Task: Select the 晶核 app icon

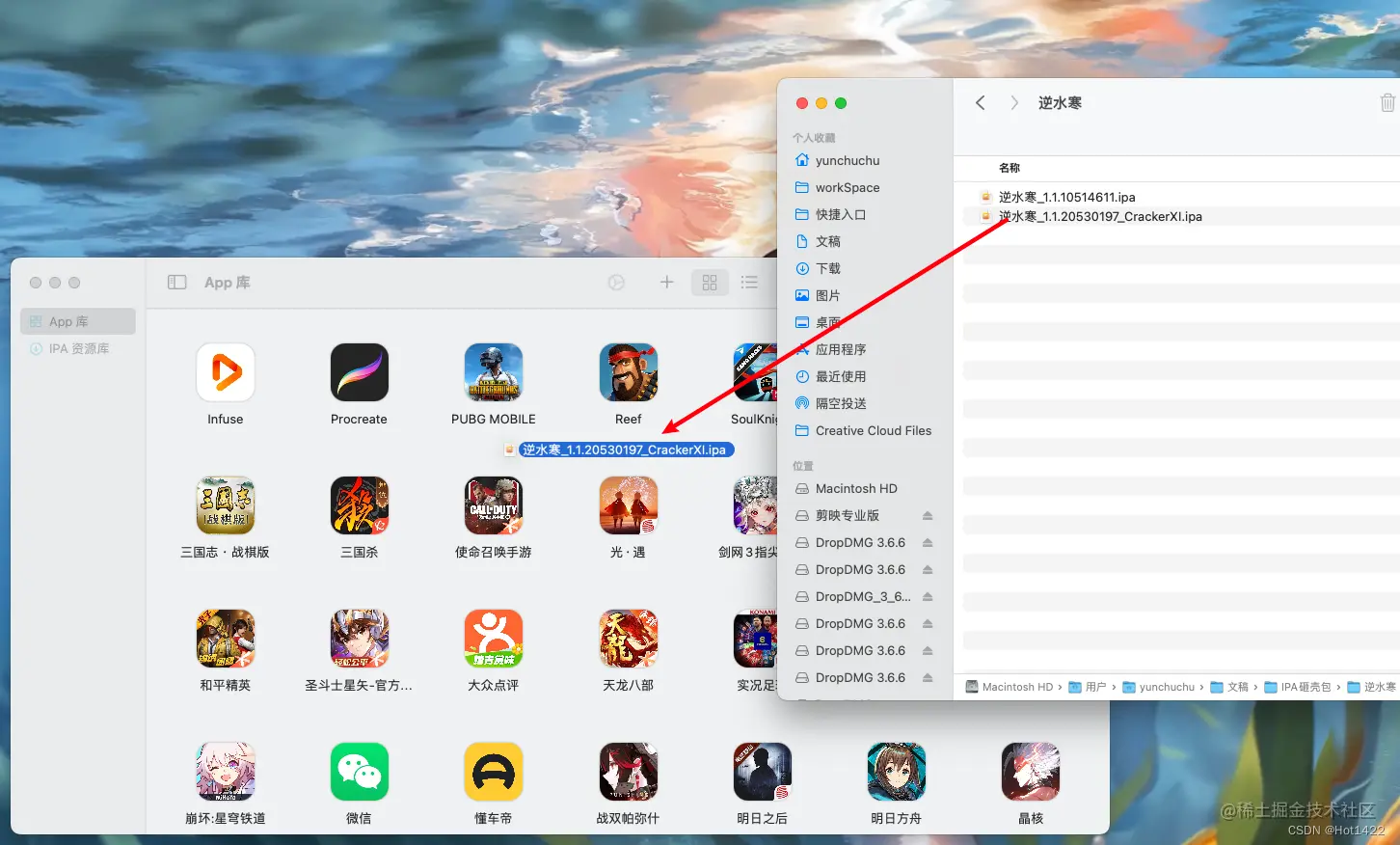Action: point(1031,772)
